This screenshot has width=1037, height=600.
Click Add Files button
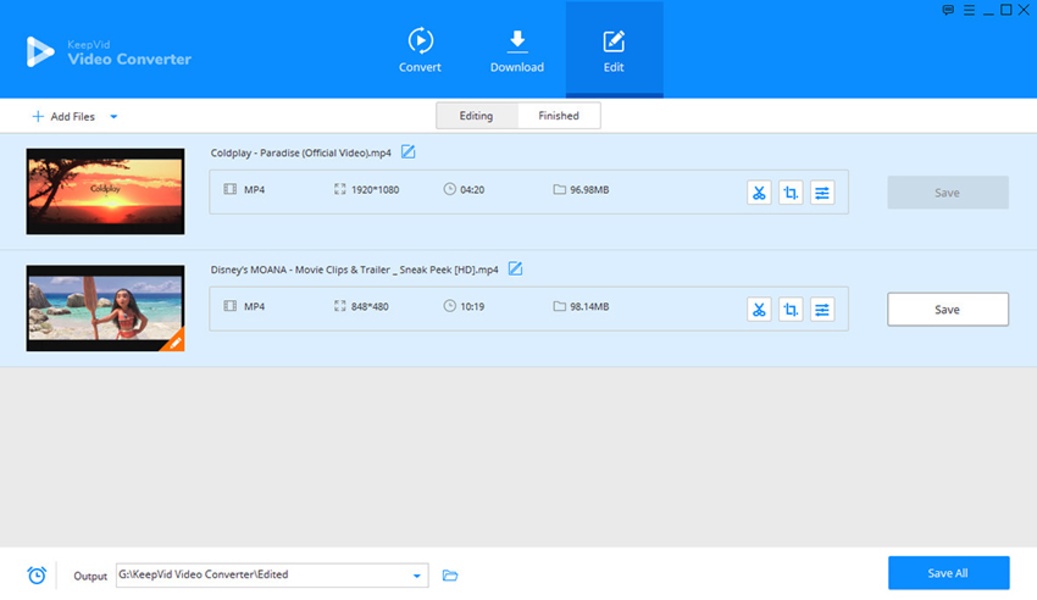tap(63, 116)
